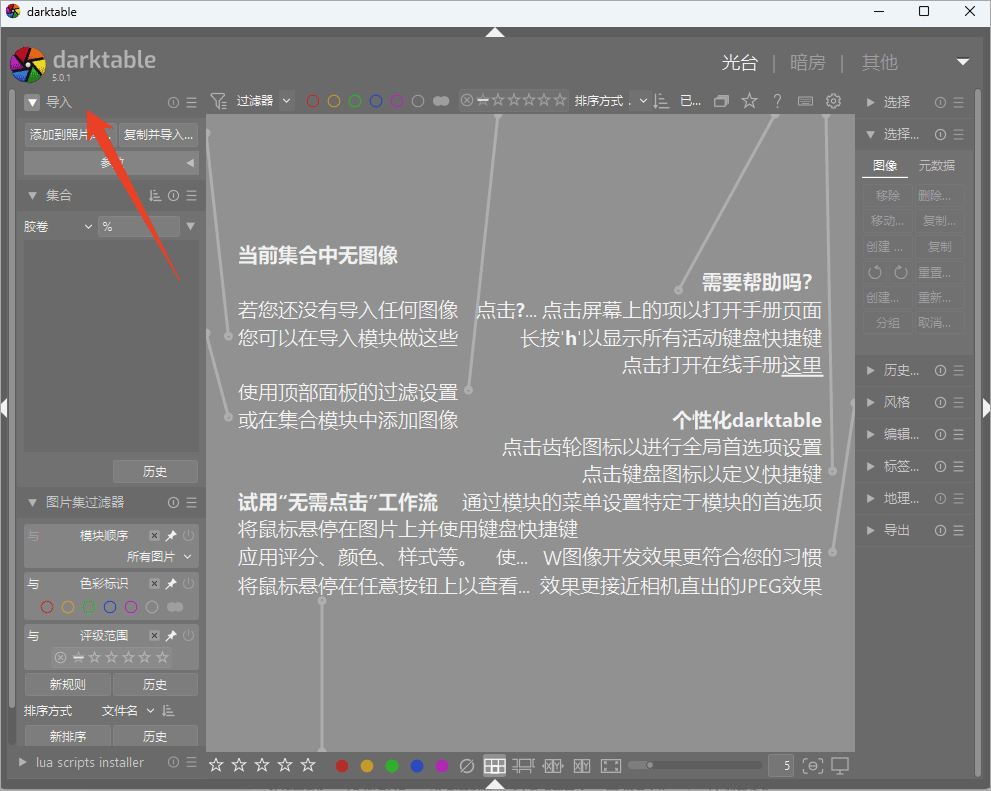This screenshot has width=991, height=791.
Task: Select the filemanager grid view icon
Action: 494,765
